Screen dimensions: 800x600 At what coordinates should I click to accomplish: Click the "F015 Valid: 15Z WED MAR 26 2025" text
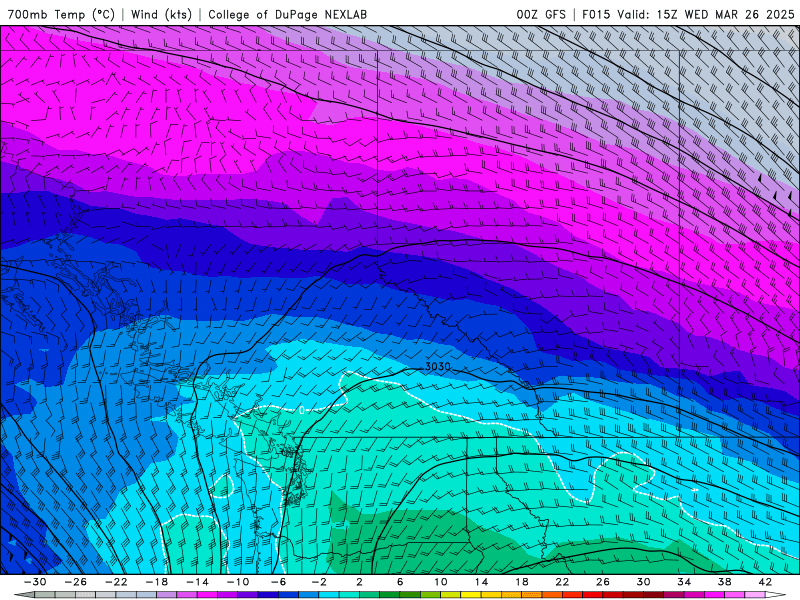pos(688,15)
